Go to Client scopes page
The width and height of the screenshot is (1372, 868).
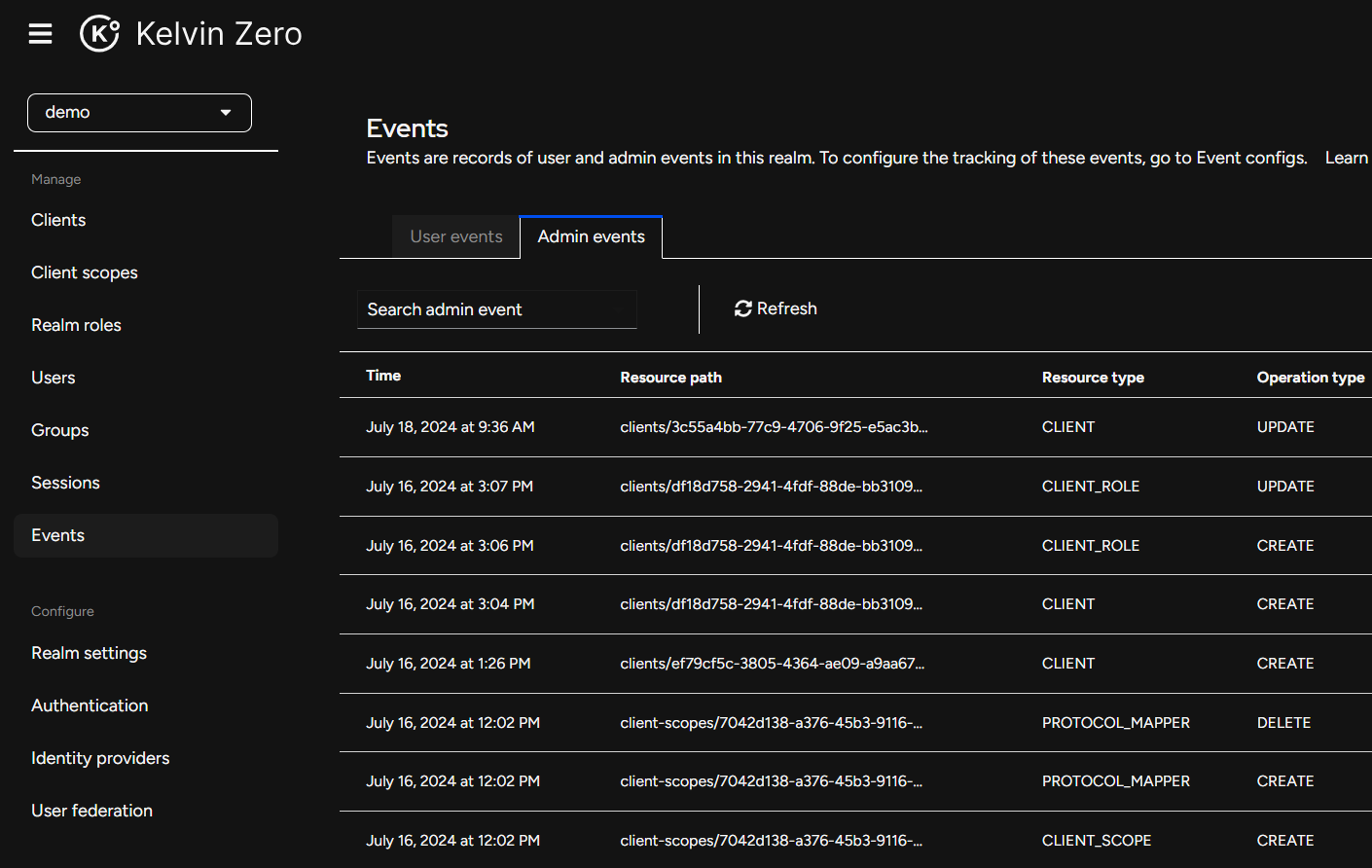point(85,272)
